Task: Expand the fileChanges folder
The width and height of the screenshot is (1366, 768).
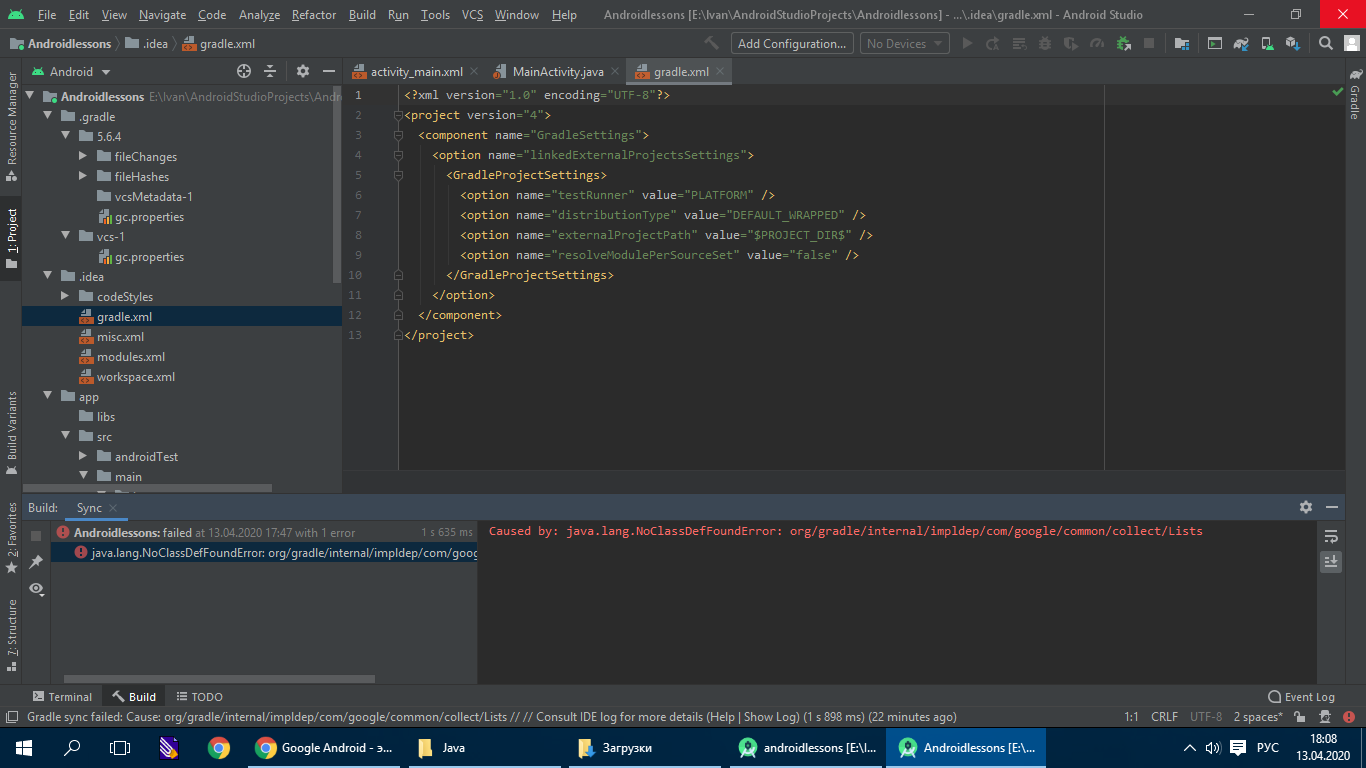Action: click(x=83, y=157)
